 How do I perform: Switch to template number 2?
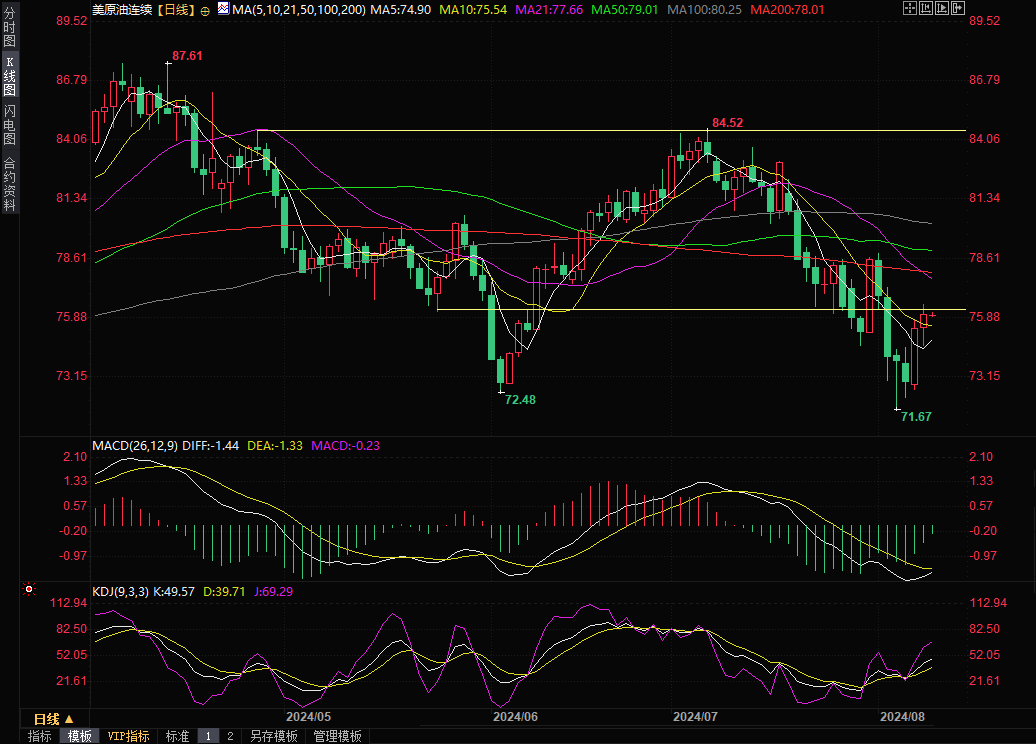pyautogui.click(x=230, y=736)
